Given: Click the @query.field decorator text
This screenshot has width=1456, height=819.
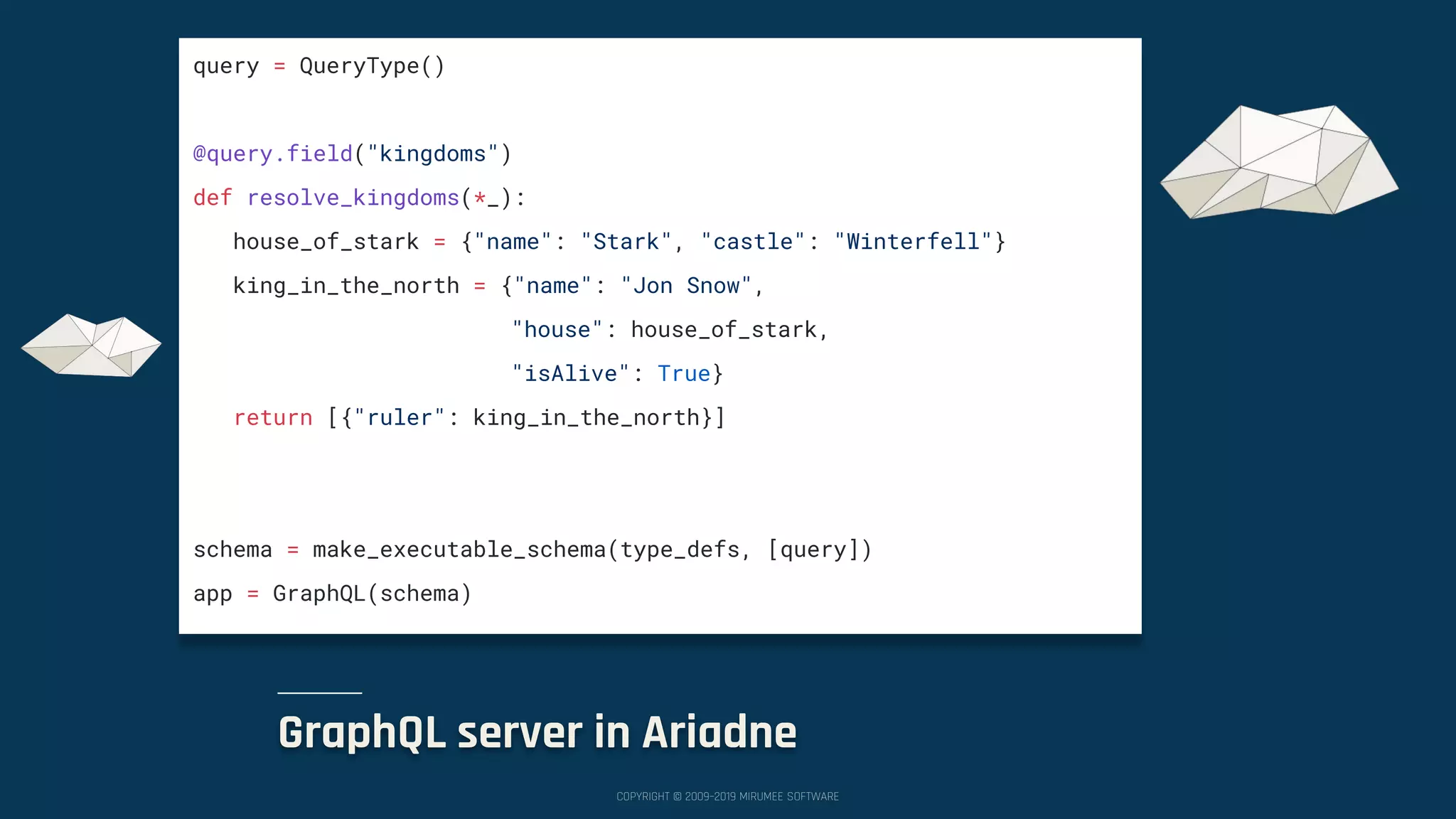Looking at the screenshot, I should (x=273, y=154).
